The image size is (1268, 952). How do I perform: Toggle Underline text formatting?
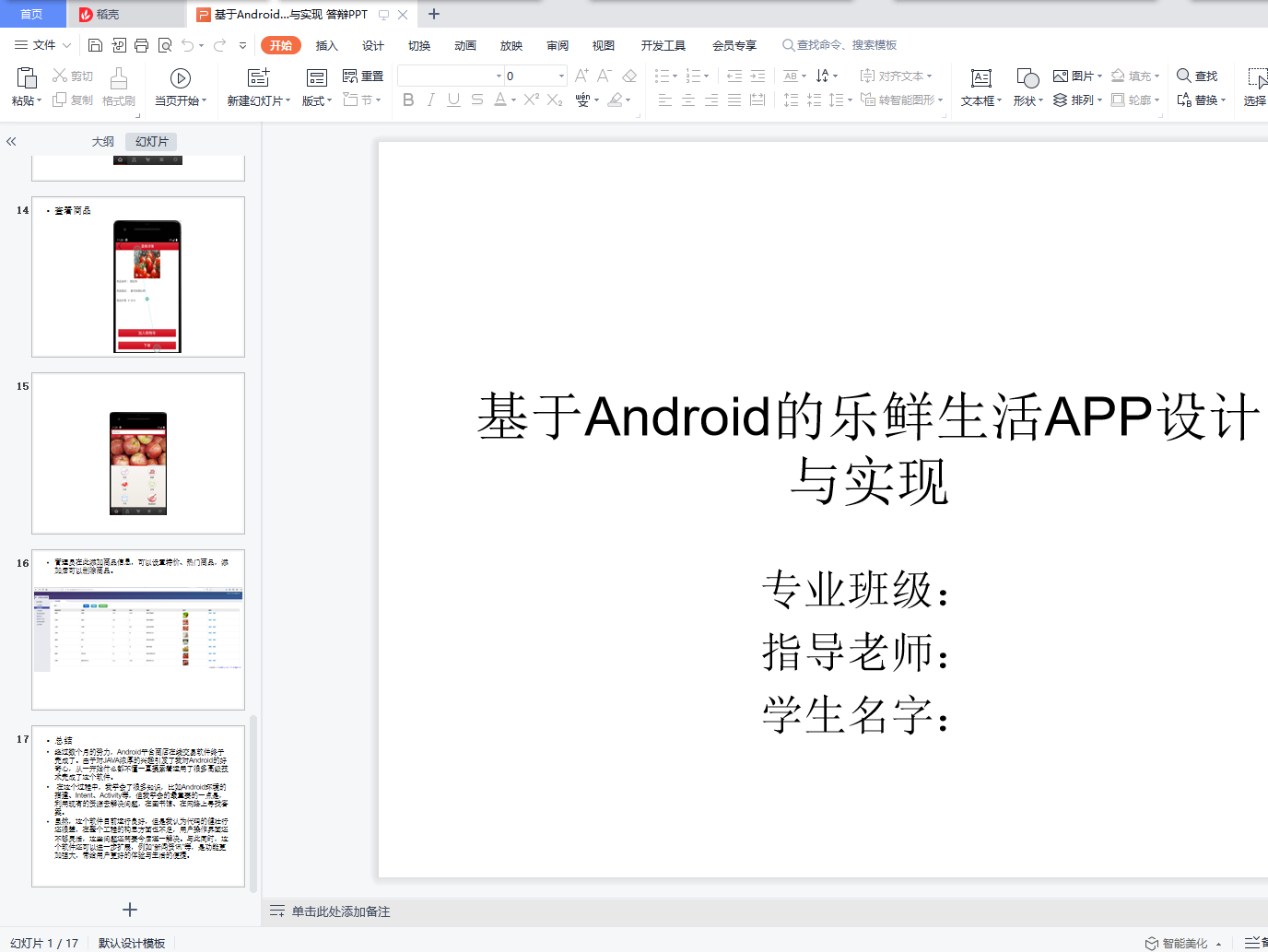tap(453, 100)
